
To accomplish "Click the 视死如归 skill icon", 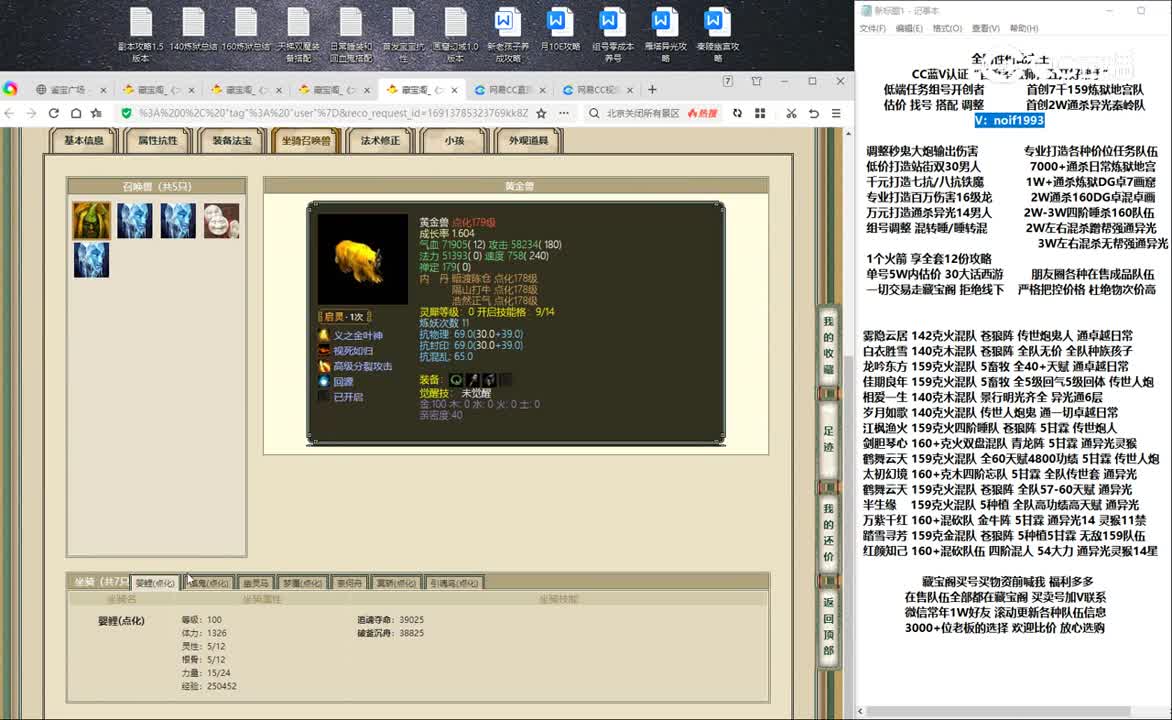I will 324,351.
